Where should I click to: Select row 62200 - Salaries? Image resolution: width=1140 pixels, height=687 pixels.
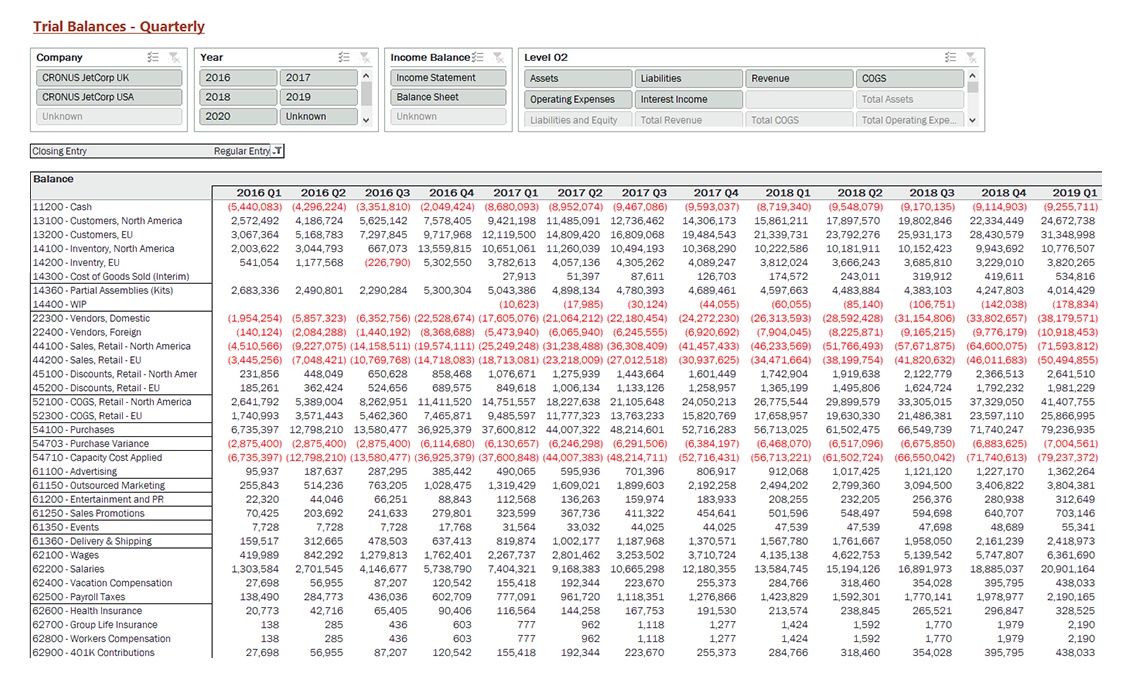[x=68, y=569]
